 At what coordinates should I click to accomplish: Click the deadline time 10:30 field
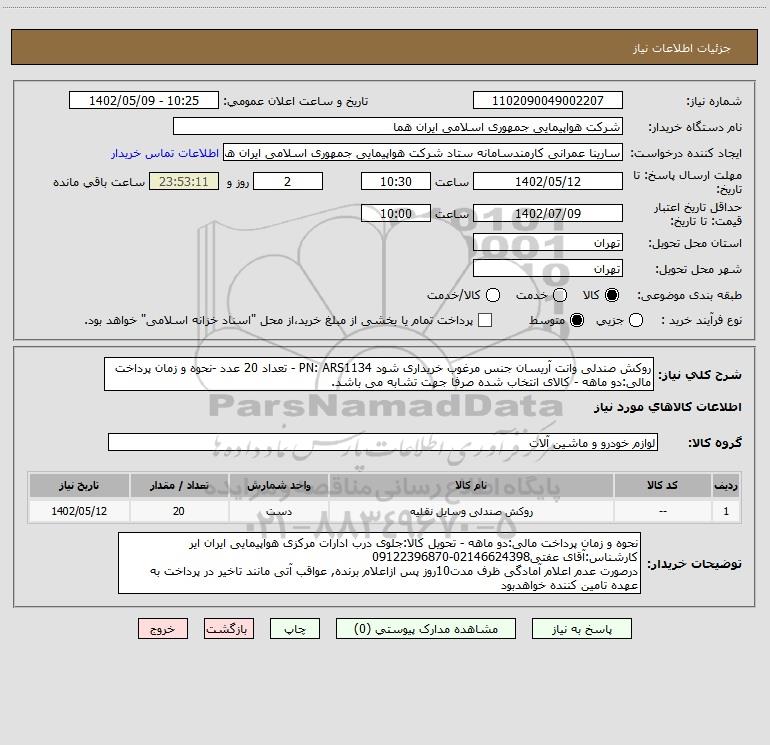396,182
